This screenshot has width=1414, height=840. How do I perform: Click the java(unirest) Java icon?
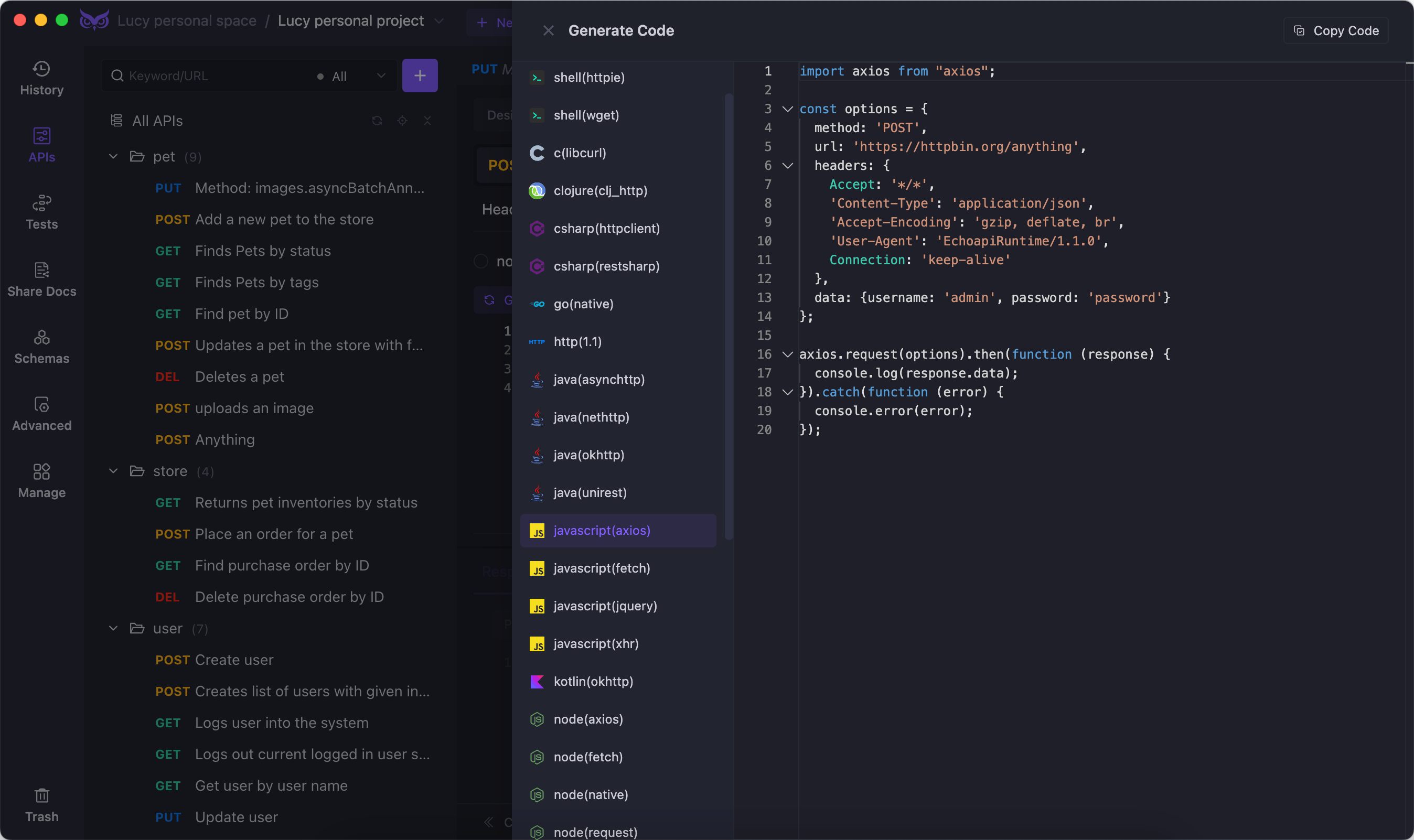coord(537,492)
